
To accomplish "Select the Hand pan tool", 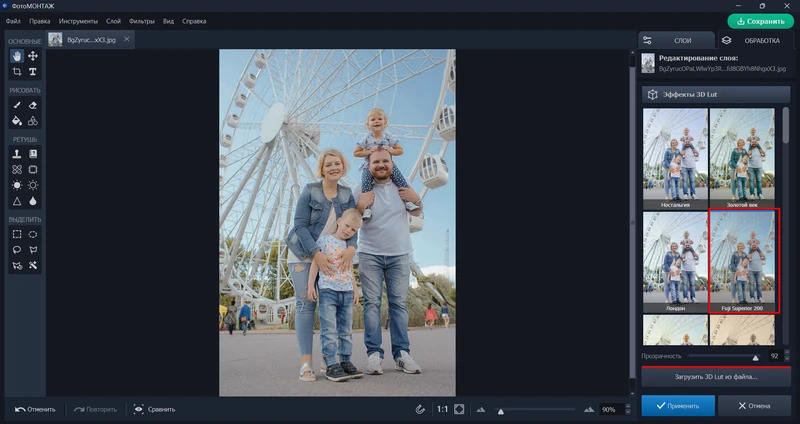I will (x=17, y=56).
